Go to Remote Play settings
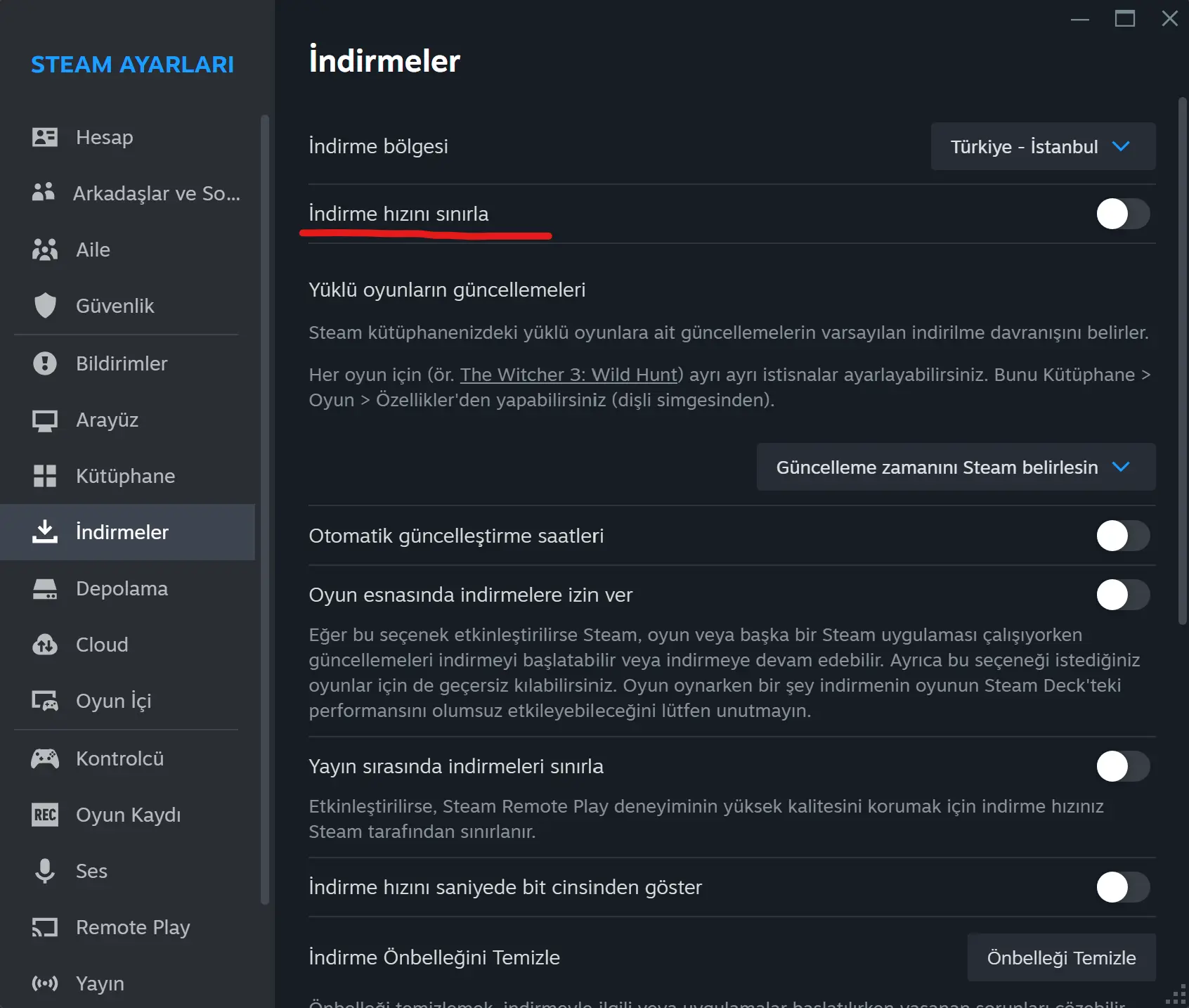 point(127,927)
